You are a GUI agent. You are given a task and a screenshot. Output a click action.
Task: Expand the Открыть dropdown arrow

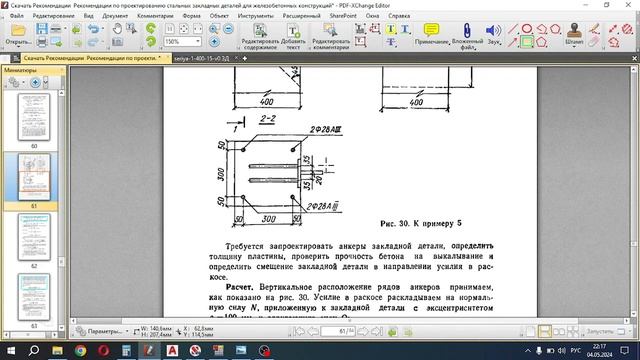(18, 47)
